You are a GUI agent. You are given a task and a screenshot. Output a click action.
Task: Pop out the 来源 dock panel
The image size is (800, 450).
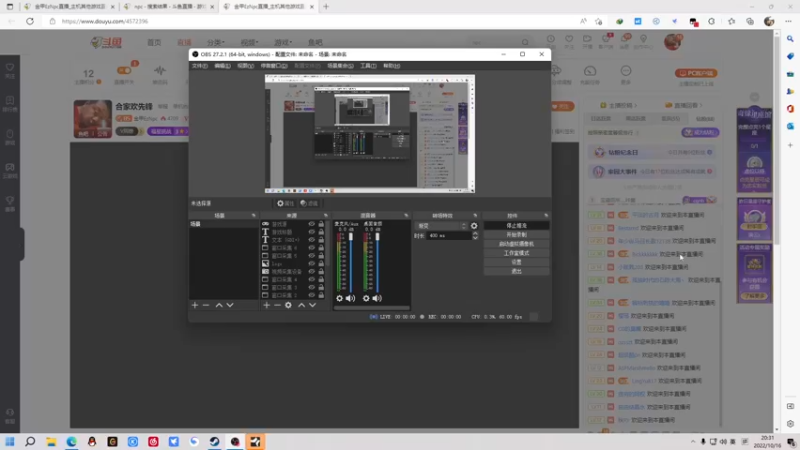click(326, 216)
